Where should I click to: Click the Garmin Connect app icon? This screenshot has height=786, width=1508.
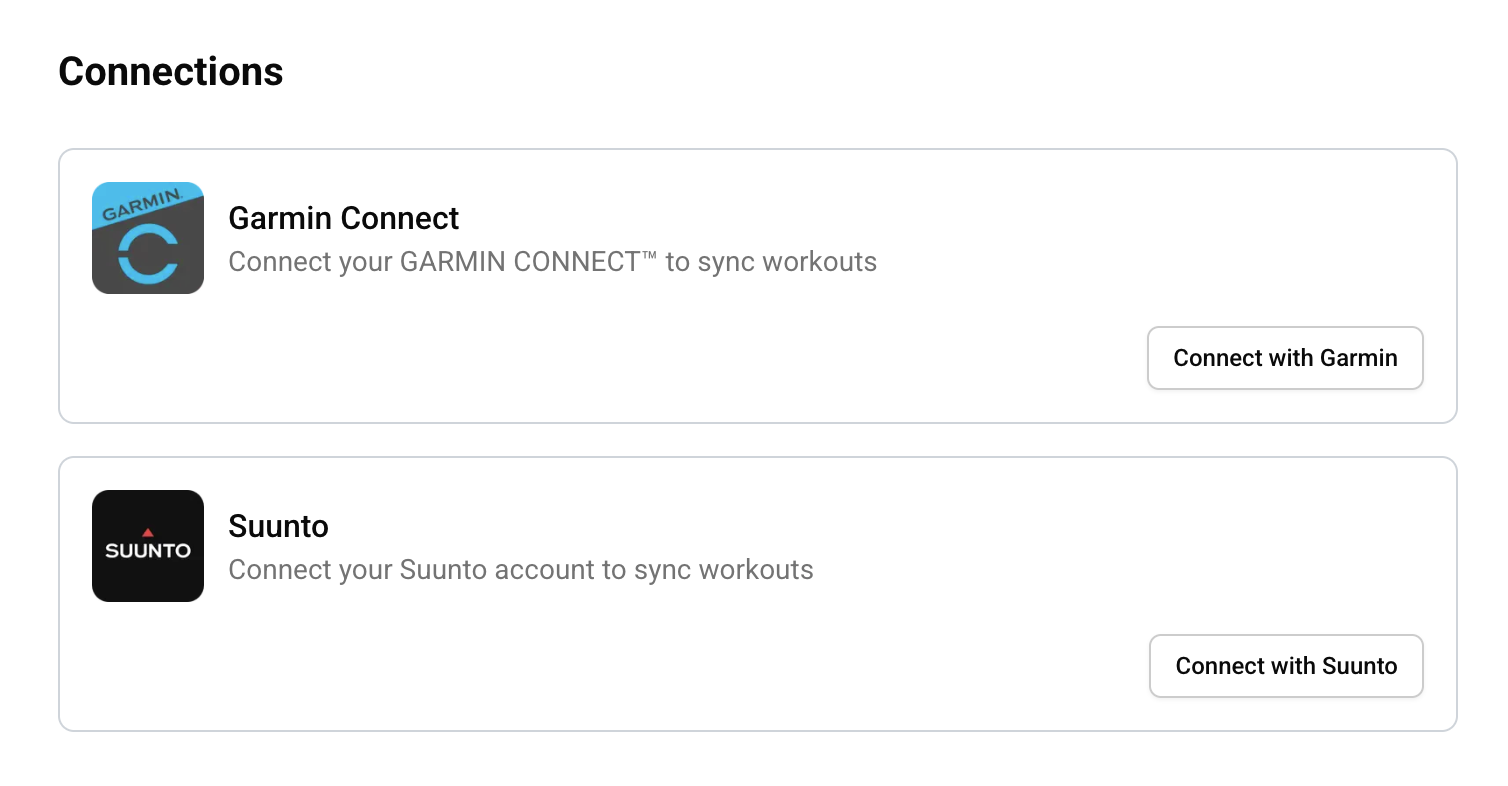(148, 238)
